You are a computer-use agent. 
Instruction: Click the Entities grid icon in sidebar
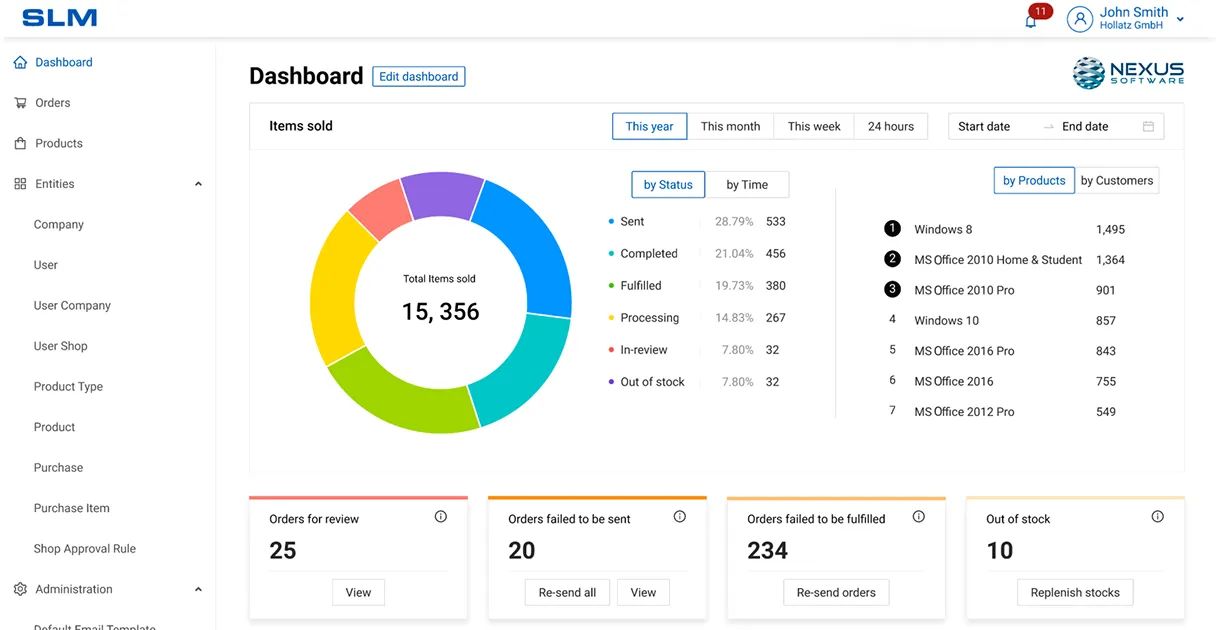pyautogui.click(x=20, y=184)
